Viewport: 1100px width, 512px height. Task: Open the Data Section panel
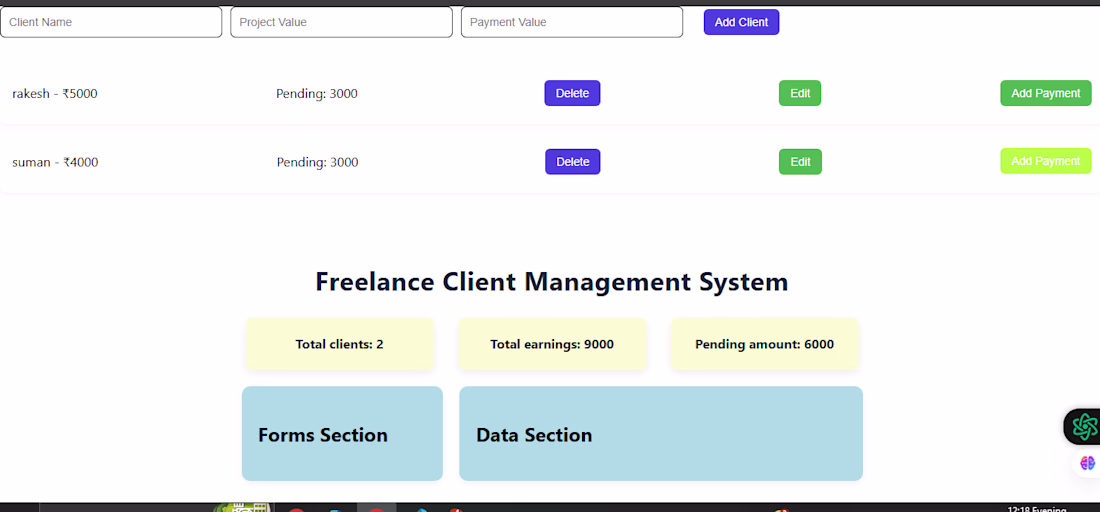pyautogui.click(x=661, y=433)
